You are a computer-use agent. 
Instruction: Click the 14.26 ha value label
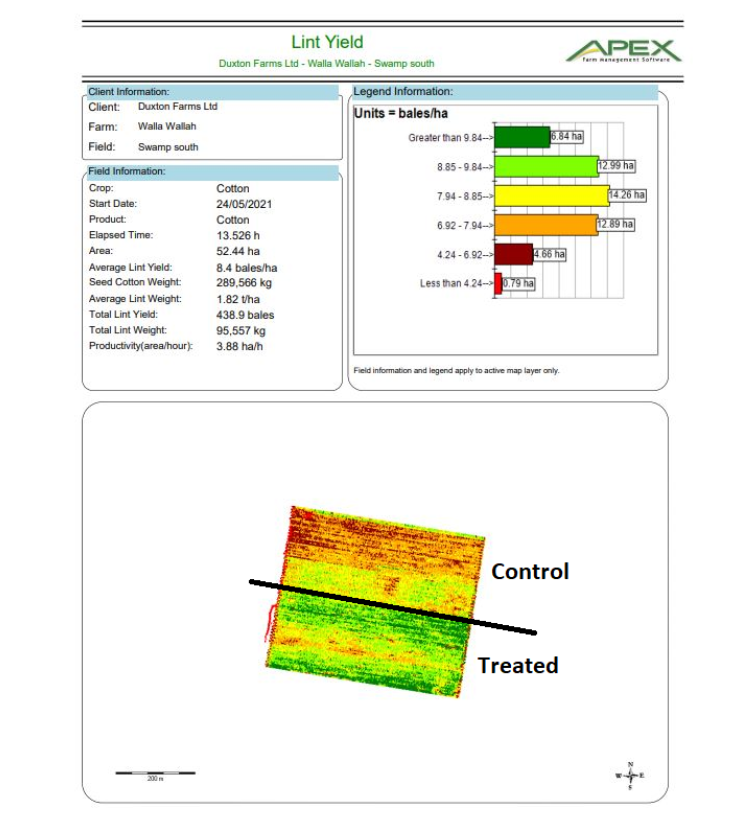click(627, 195)
